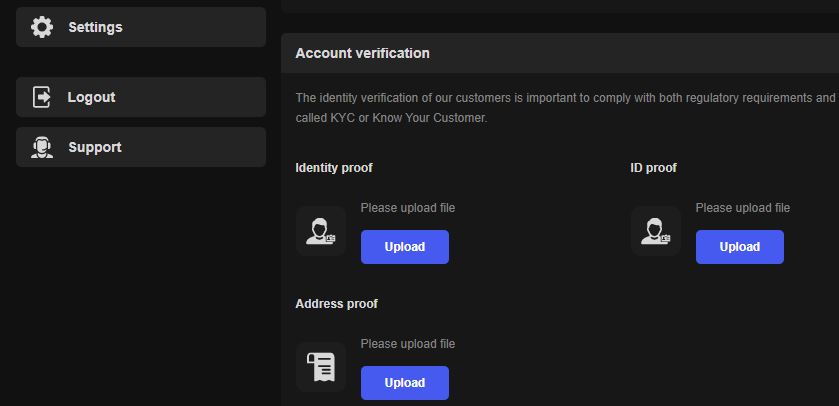
Task: Click the ID proof heading
Action: click(653, 168)
